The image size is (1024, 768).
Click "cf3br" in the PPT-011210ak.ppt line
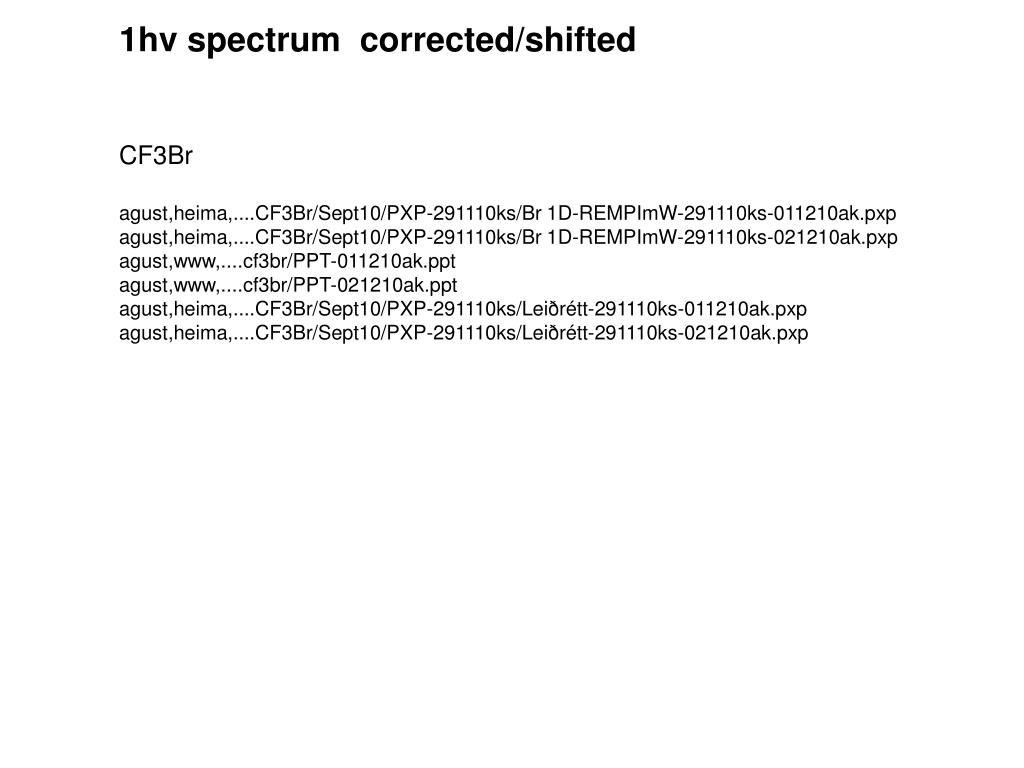[x=264, y=262]
